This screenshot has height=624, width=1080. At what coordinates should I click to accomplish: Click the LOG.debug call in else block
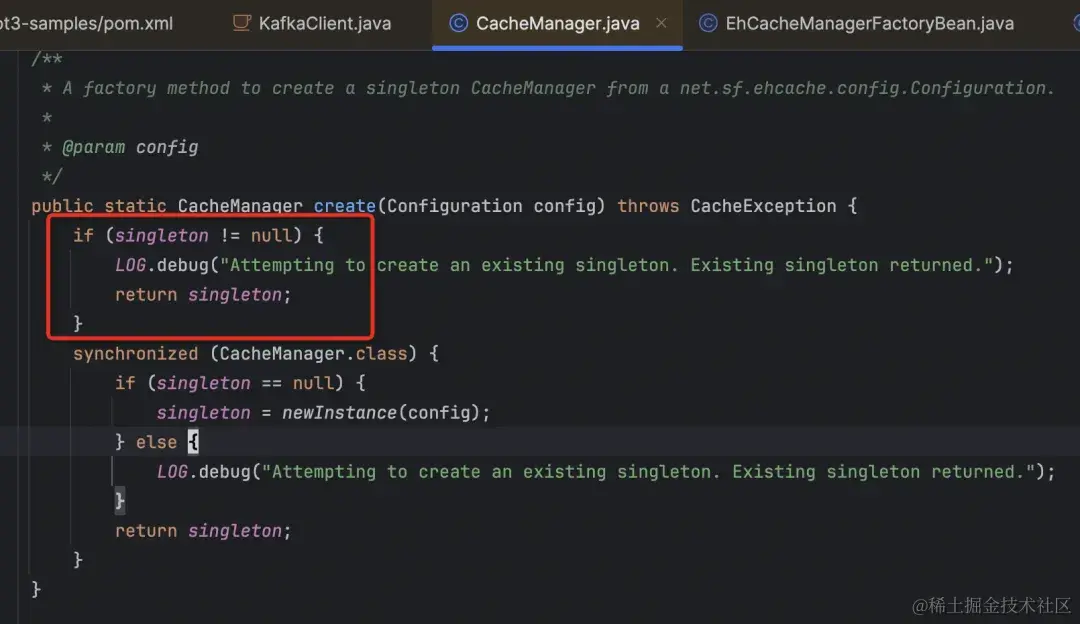pyautogui.click(x=605, y=472)
